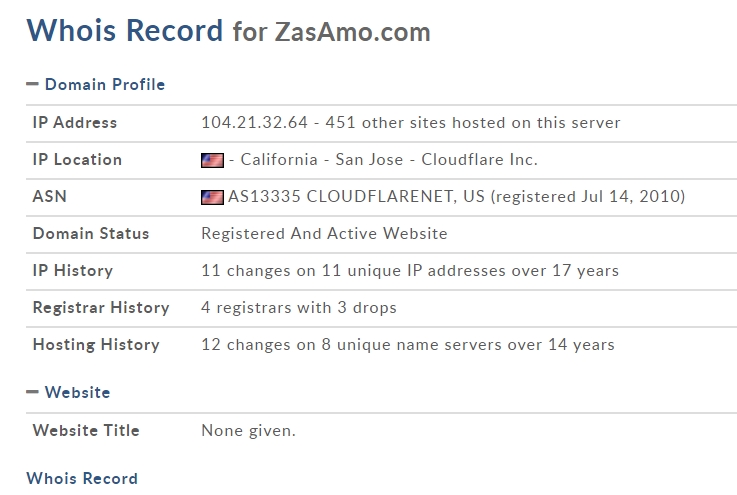Click the US flag beside AS13335
737x495 pixels.
click(x=212, y=197)
